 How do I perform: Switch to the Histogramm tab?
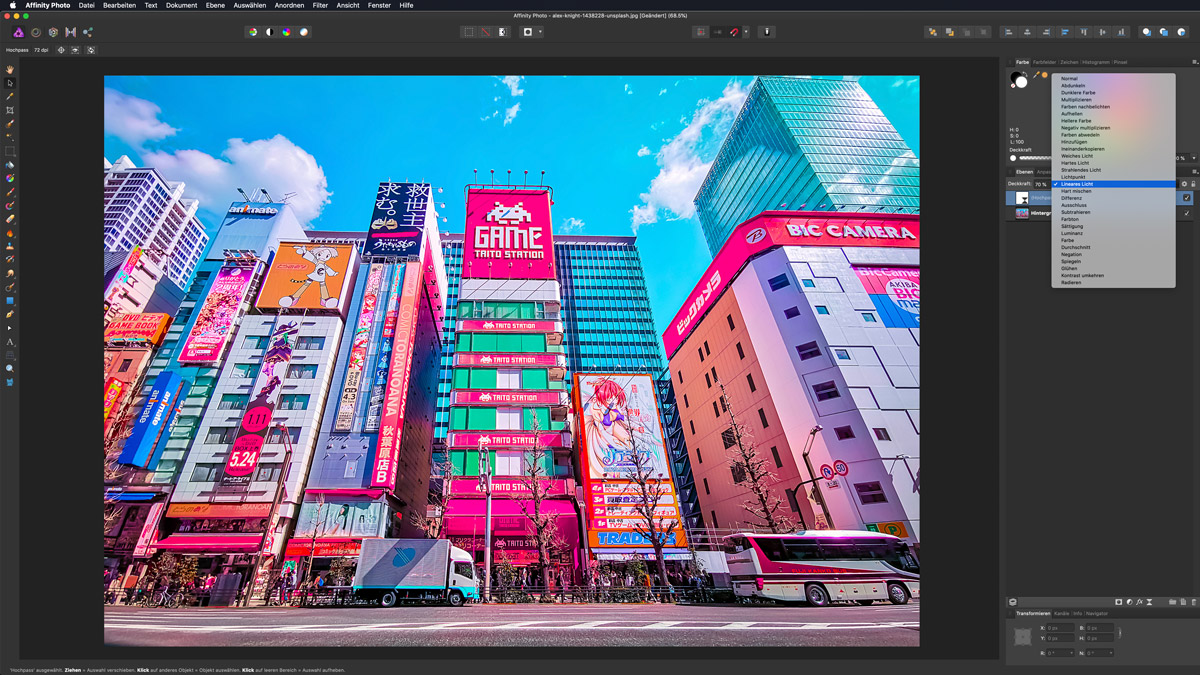pos(1096,62)
